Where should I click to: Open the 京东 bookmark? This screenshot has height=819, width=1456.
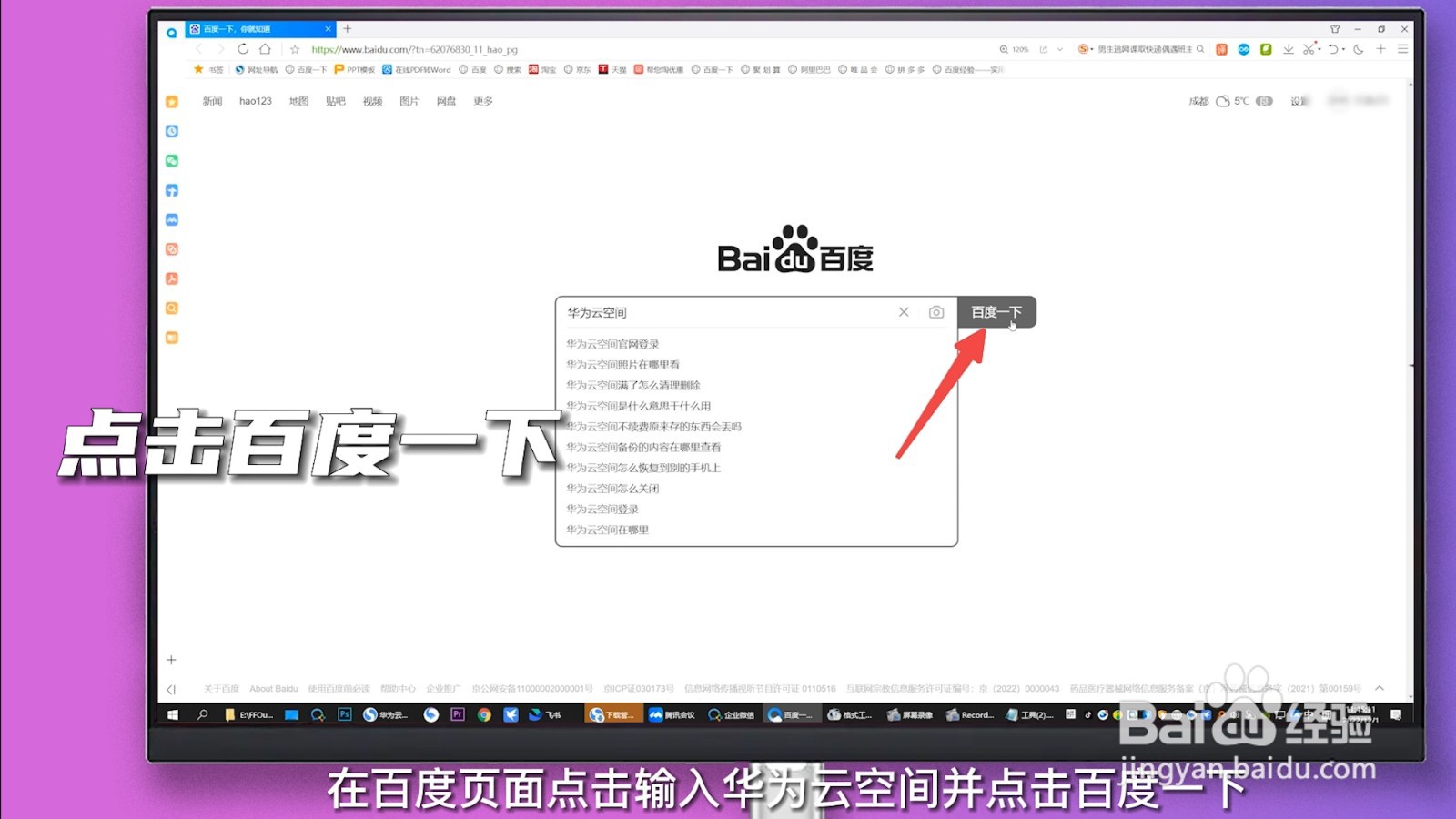578,69
